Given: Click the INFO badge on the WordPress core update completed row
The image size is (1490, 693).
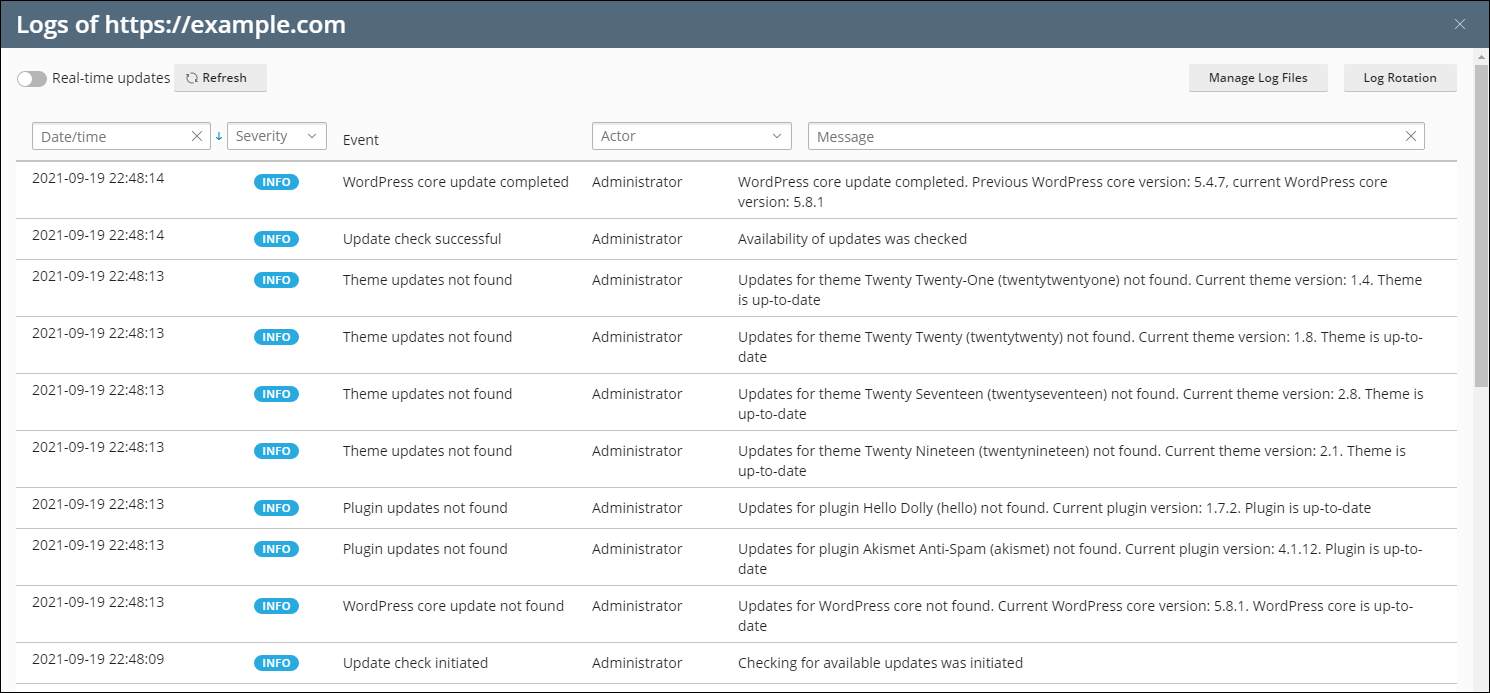Looking at the screenshot, I should coord(276,182).
